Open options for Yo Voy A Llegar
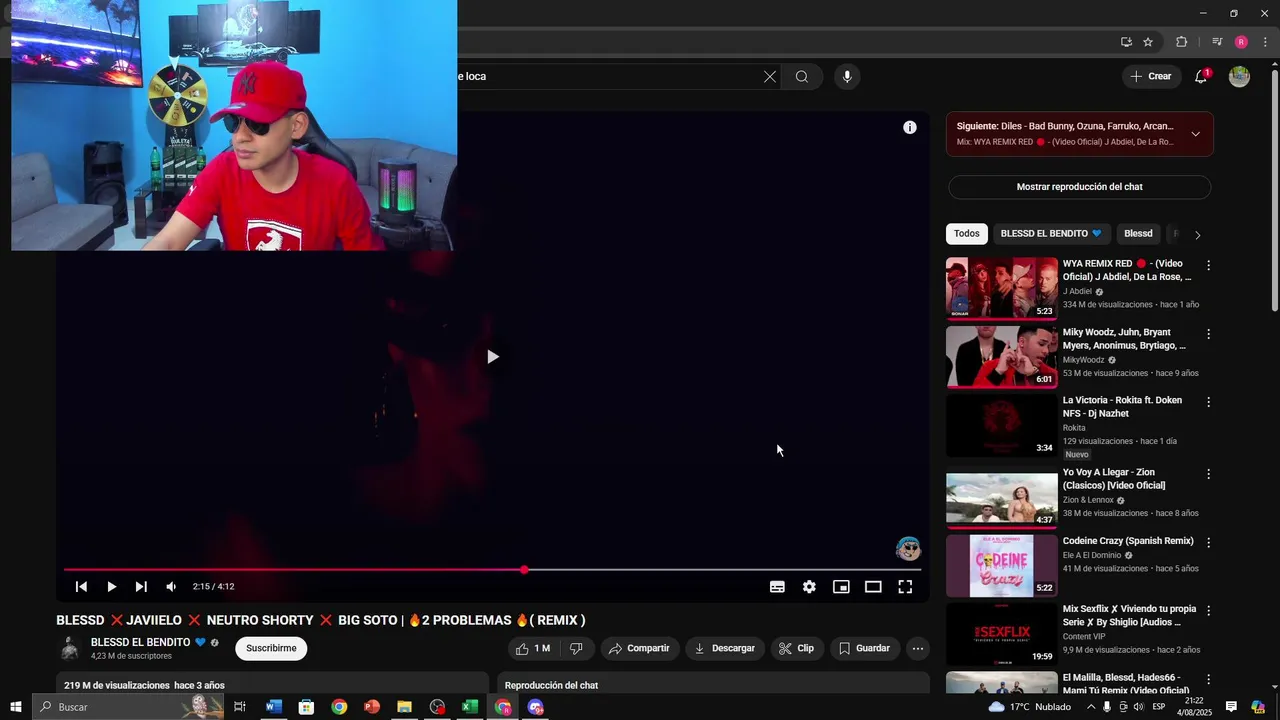The height and width of the screenshot is (720, 1280). (x=1208, y=474)
